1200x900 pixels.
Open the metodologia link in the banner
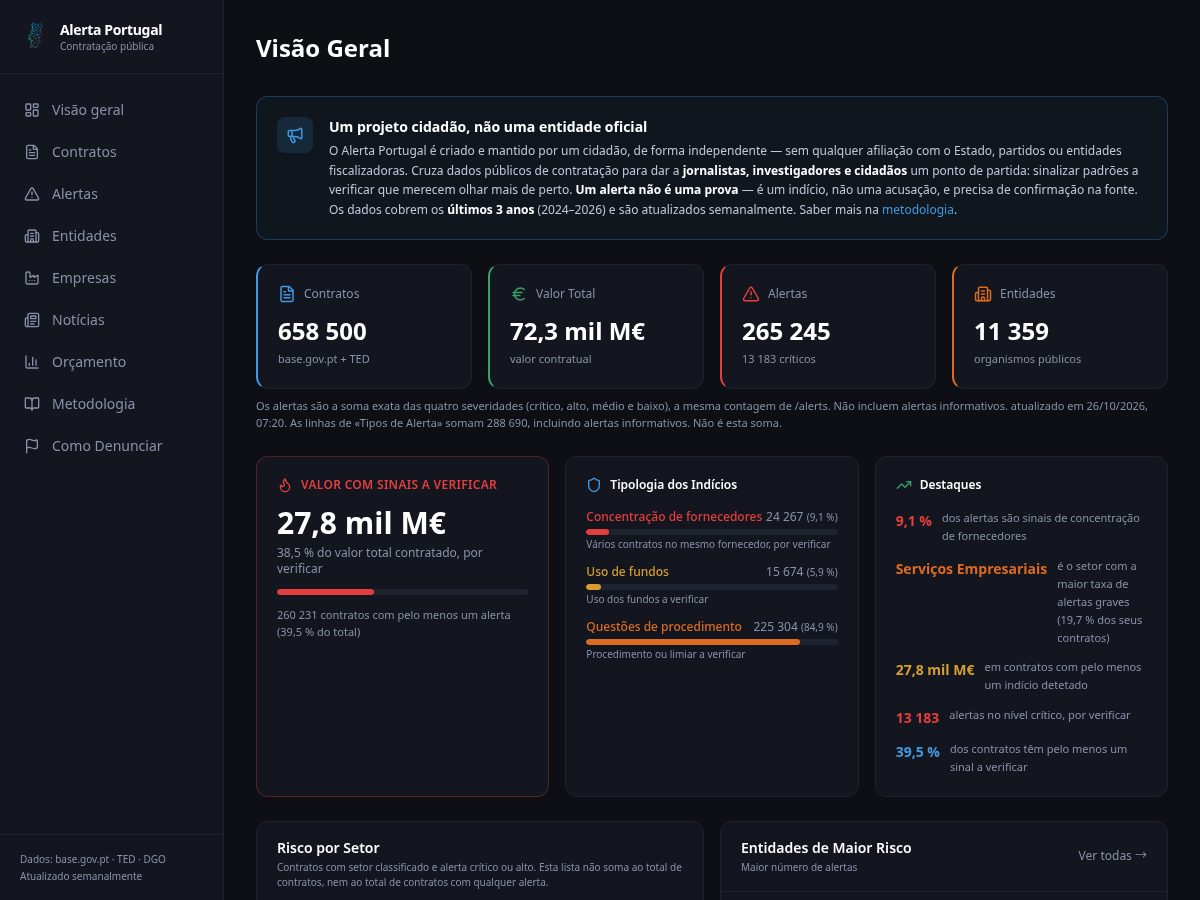pyautogui.click(x=918, y=210)
